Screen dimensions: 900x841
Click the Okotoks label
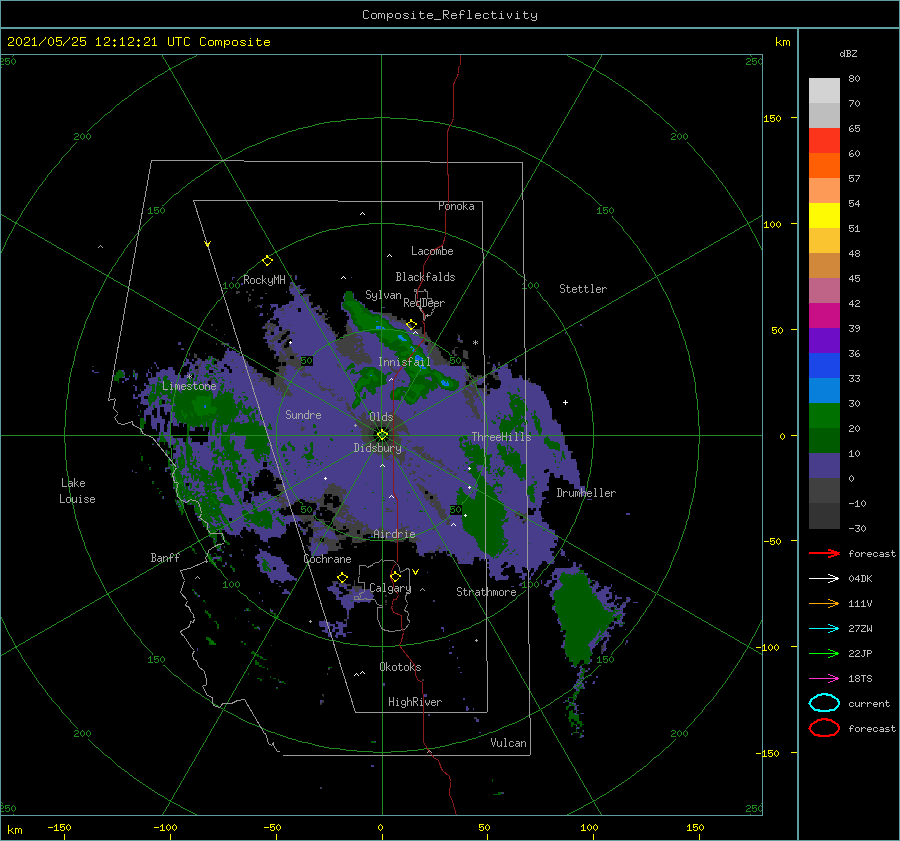coord(400,667)
